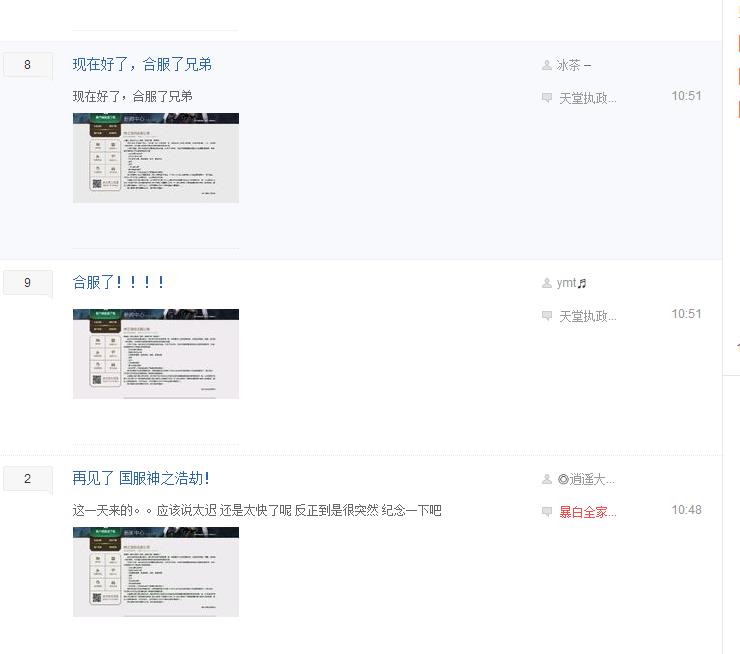Enlarge the thumbnail in the 再见了 国服神之浩劫 post

[156, 572]
